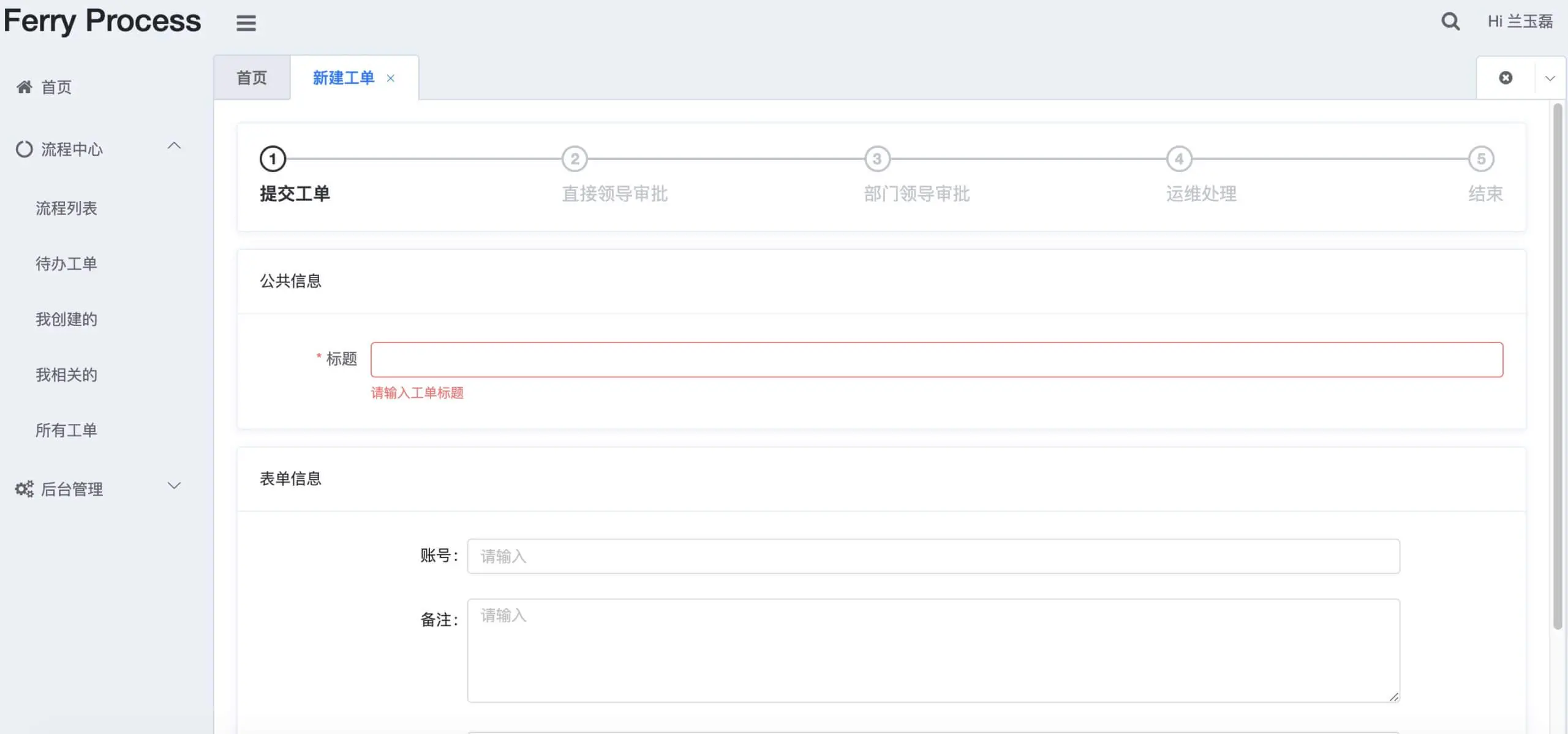Toggle the hamburger sidebar menu icon
The image size is (1568, 734).
point(246,23)
